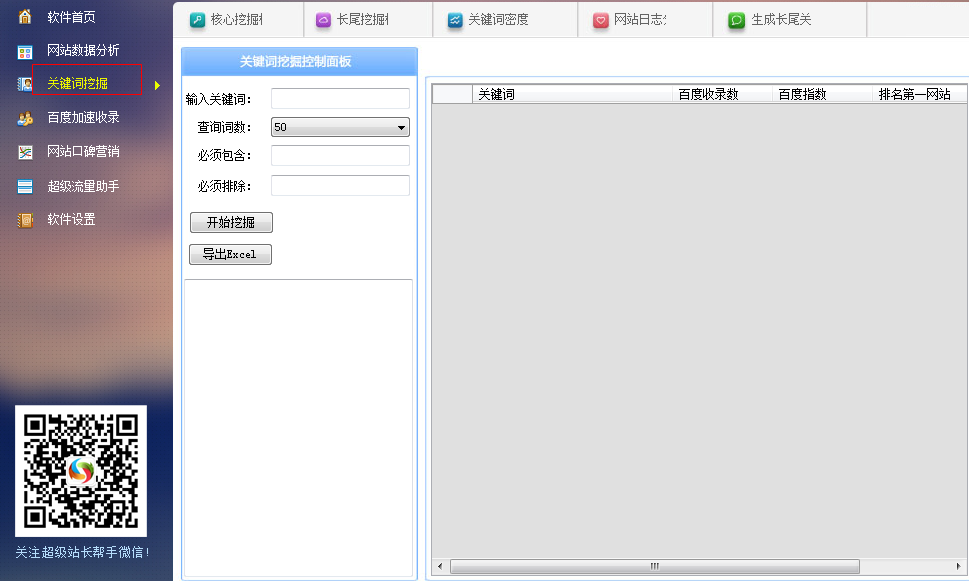The height and width of the screenshot is (581, 969).
Task: Switch to the 关键词密度 tab
Action: 506,20
